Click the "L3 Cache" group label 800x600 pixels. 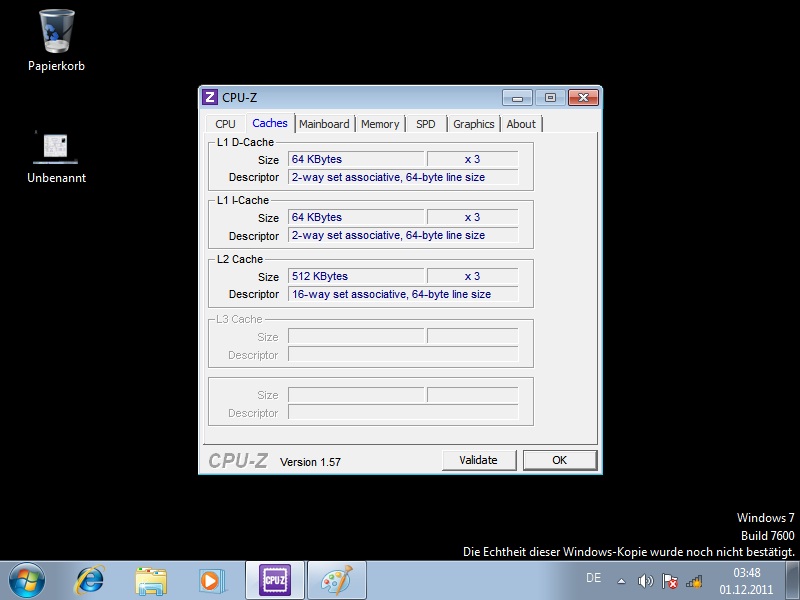239,319
